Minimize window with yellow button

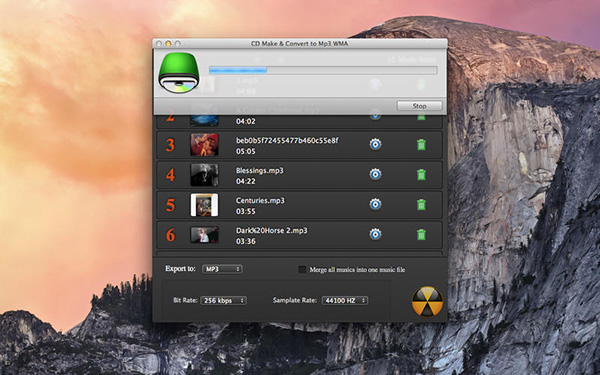pos(168,44)
